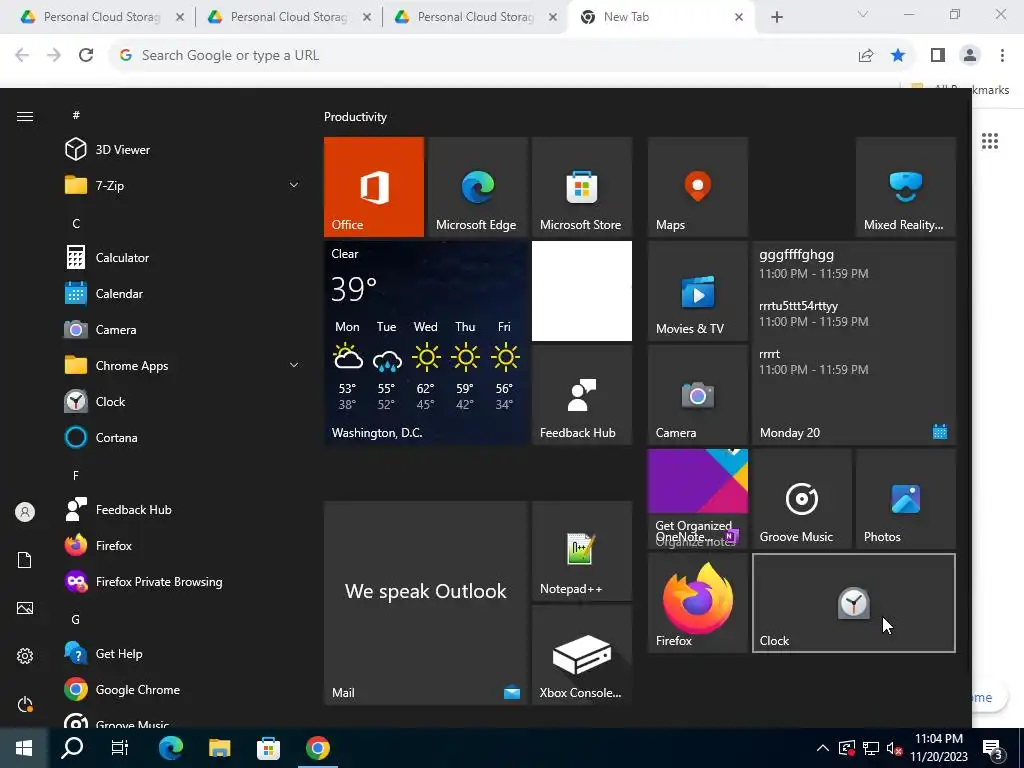Open Pictures from Start sidebar
Viewport: 1024px width, 768px height.
[x=25, y=608]
